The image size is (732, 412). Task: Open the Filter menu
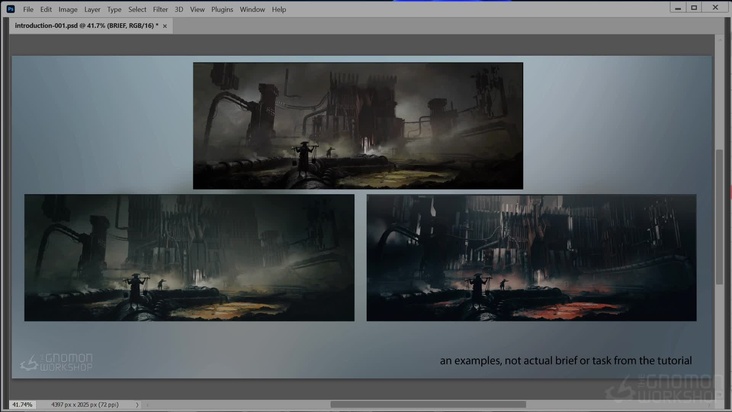[160, 9]
